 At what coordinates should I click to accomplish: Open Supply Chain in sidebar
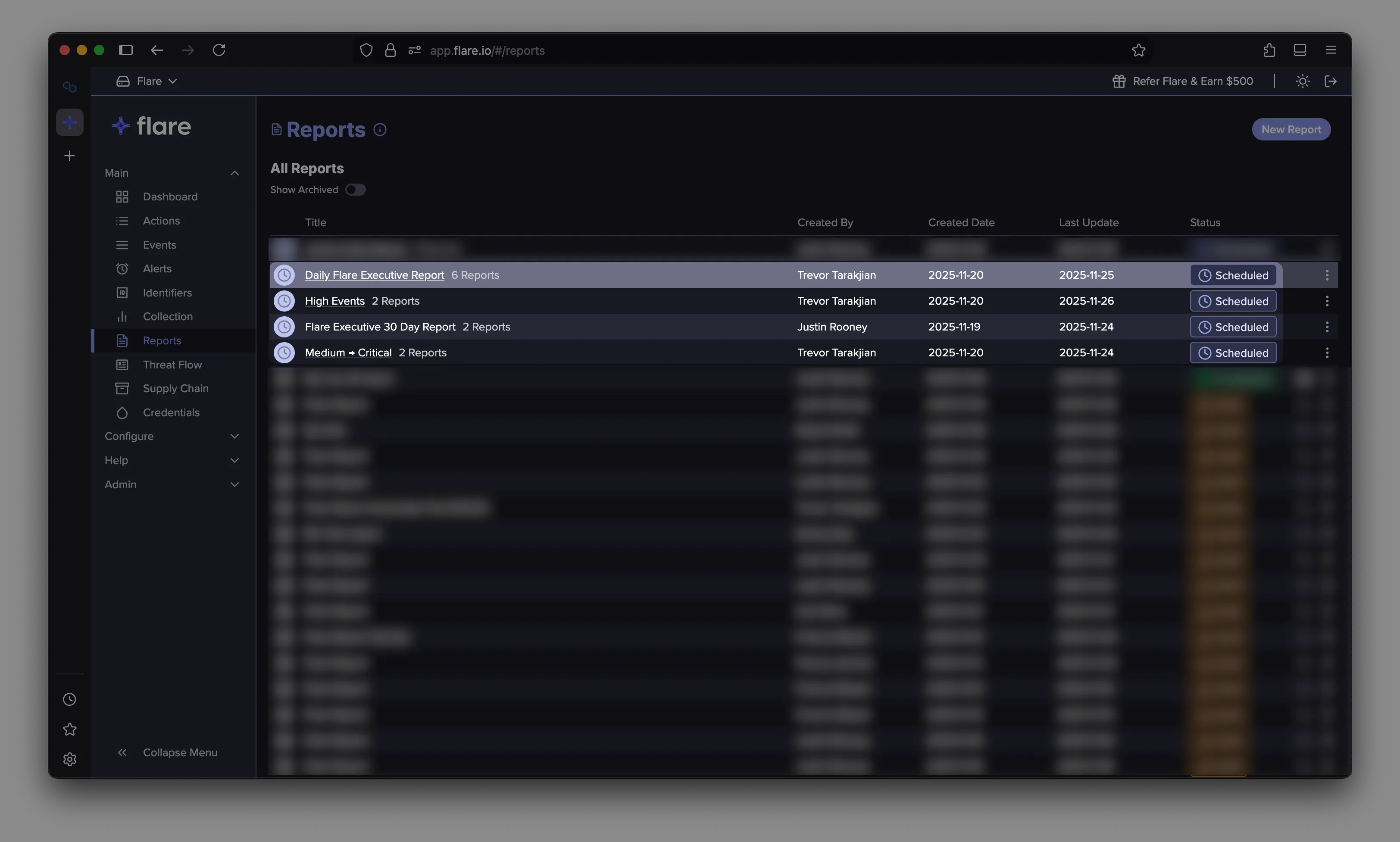coord(175,389)
